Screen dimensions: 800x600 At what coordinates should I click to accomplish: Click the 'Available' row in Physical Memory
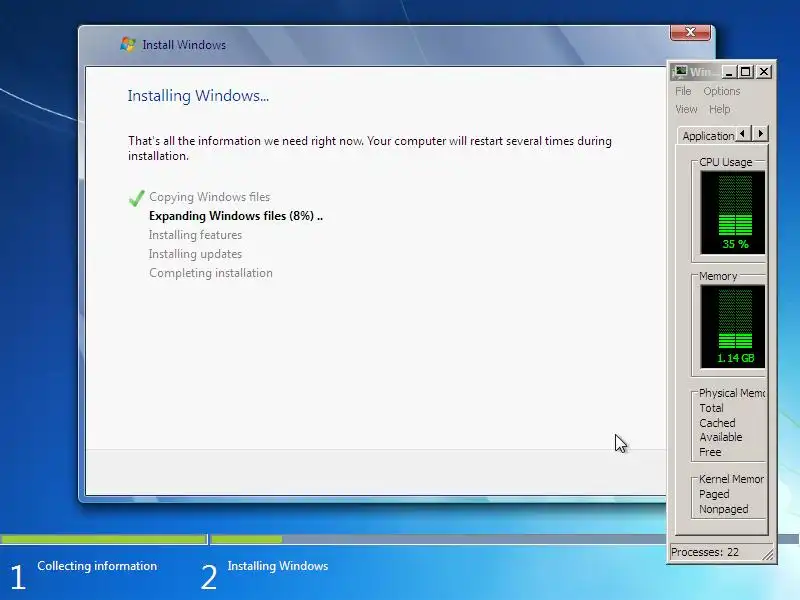721,437
